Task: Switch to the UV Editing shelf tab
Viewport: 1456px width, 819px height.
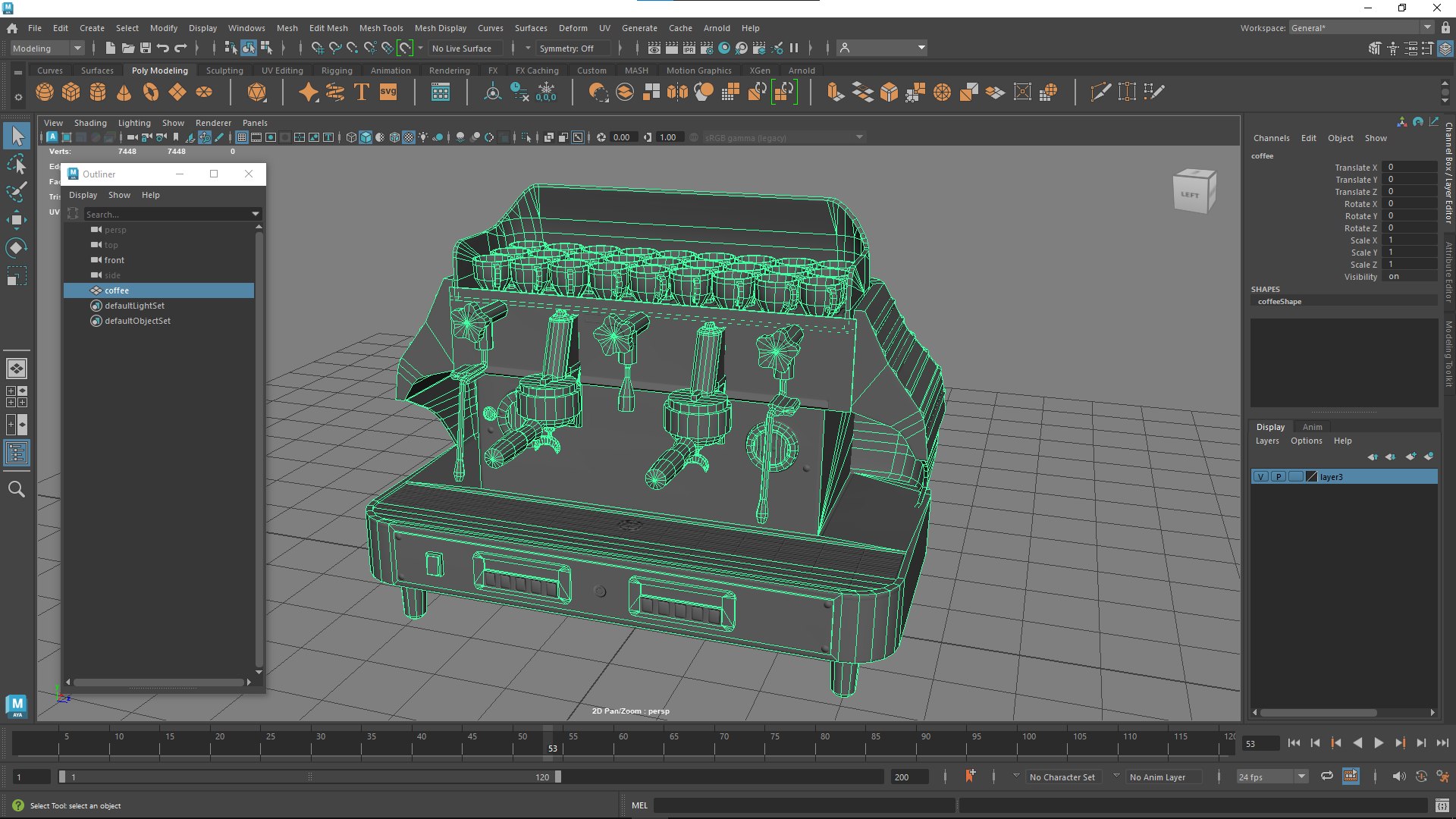Action: (282, 71)
